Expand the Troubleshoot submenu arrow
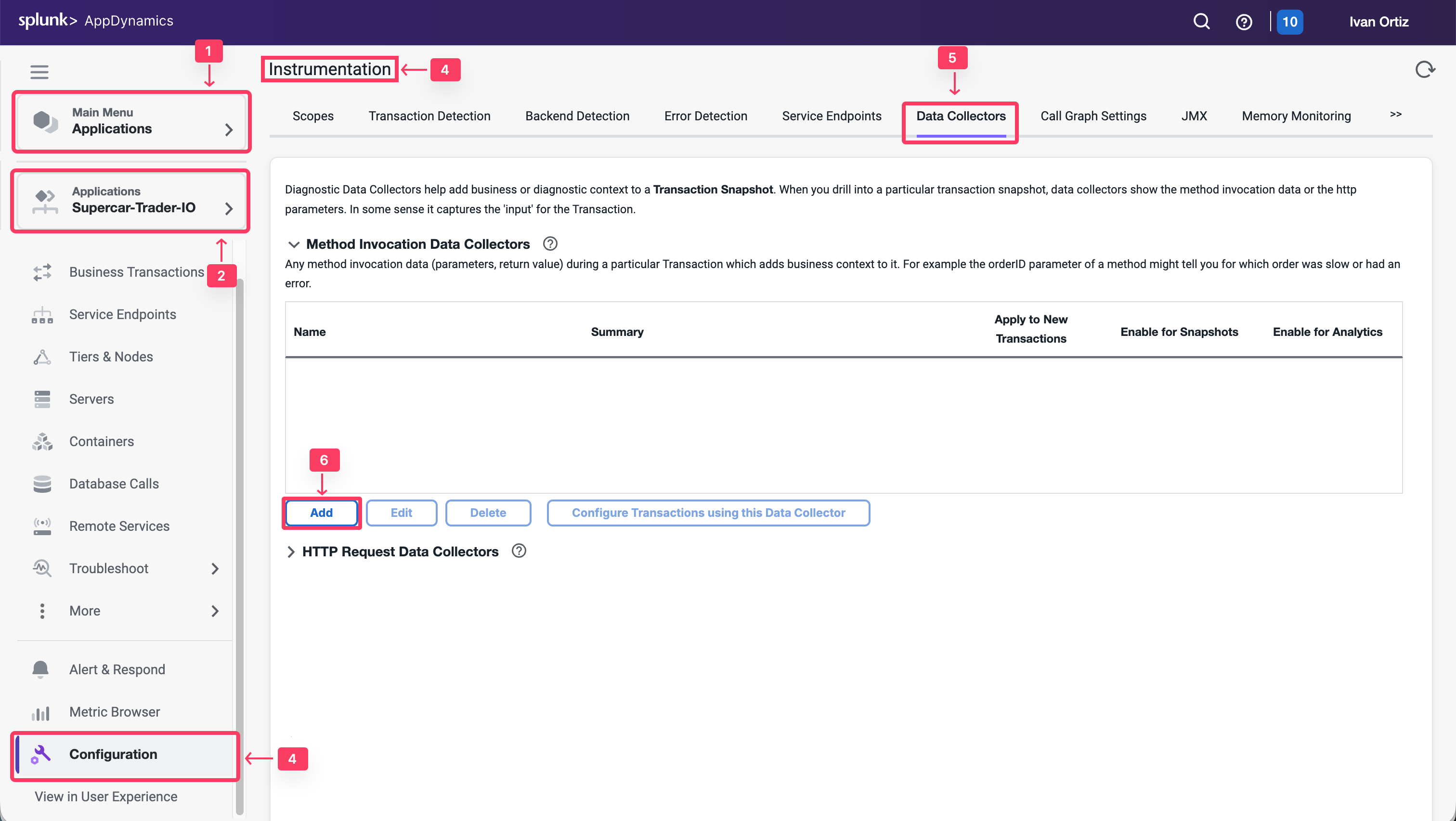Viewport: 1456px width, 821px height. [x=215, y=568]
